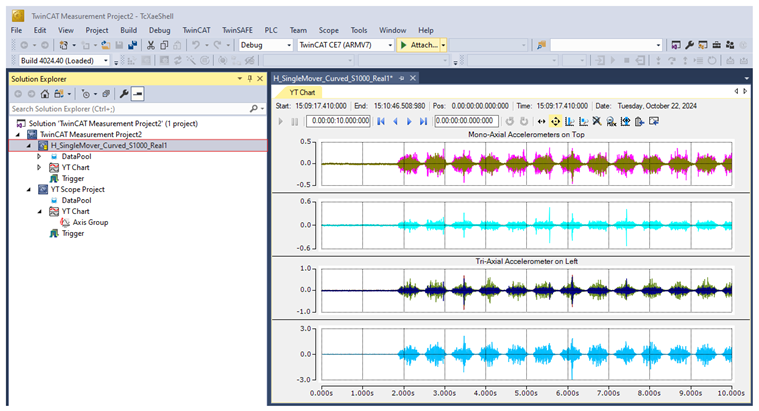Screen dimensions: 759x411
Task: Open the TwinCAT CE7 (ARMV7) platform dropdown
Action: (389, 45)
